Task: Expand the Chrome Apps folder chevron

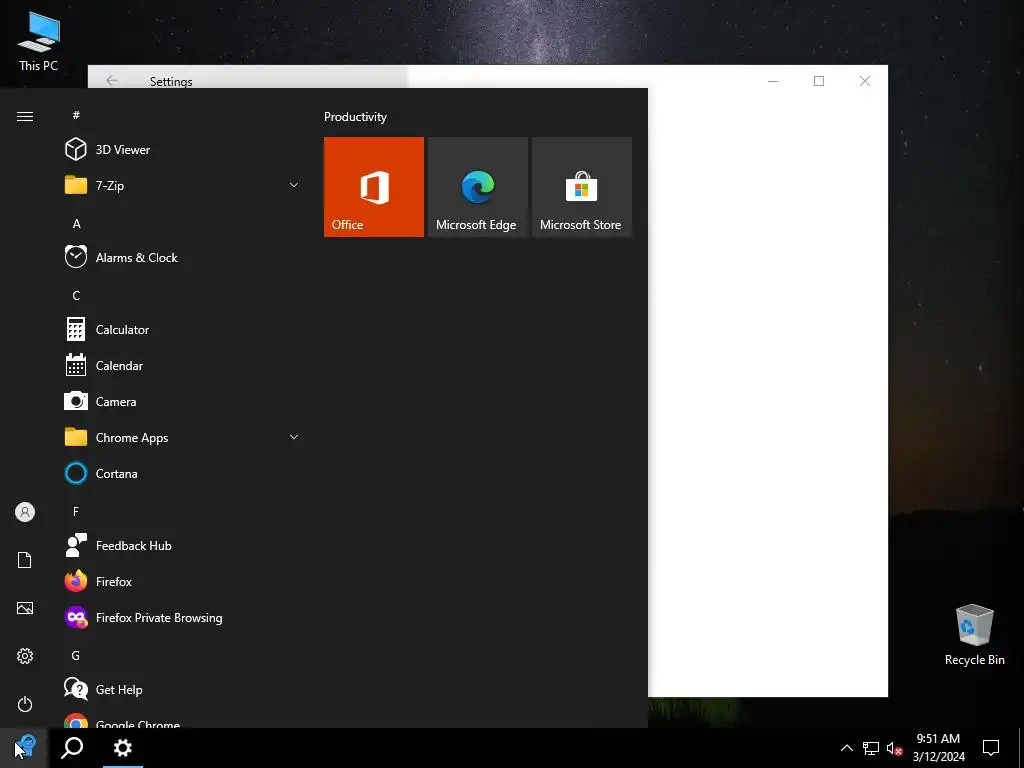Action: point(294,437)
